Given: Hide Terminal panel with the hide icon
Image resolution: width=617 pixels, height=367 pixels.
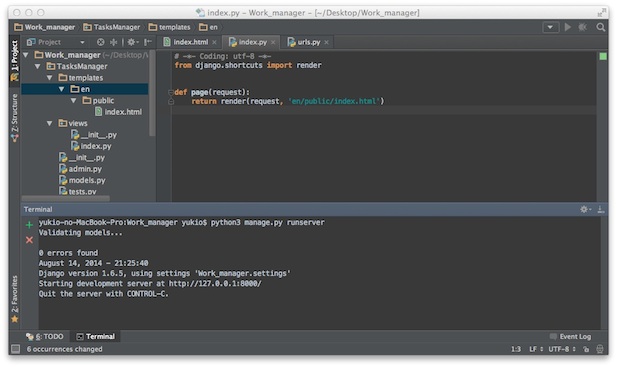Looking at the screenshot, I should pyautogui.click(x=601, y=210).
